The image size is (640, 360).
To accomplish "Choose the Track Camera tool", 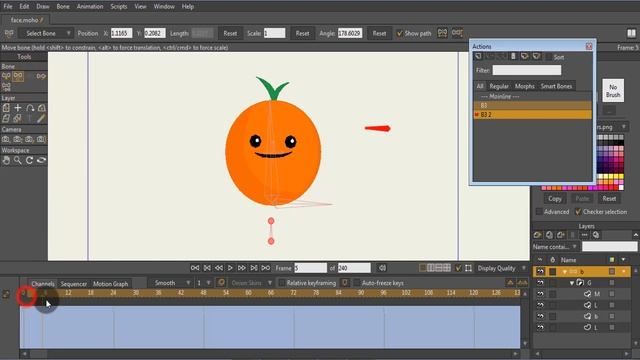I will click(6, 139).
